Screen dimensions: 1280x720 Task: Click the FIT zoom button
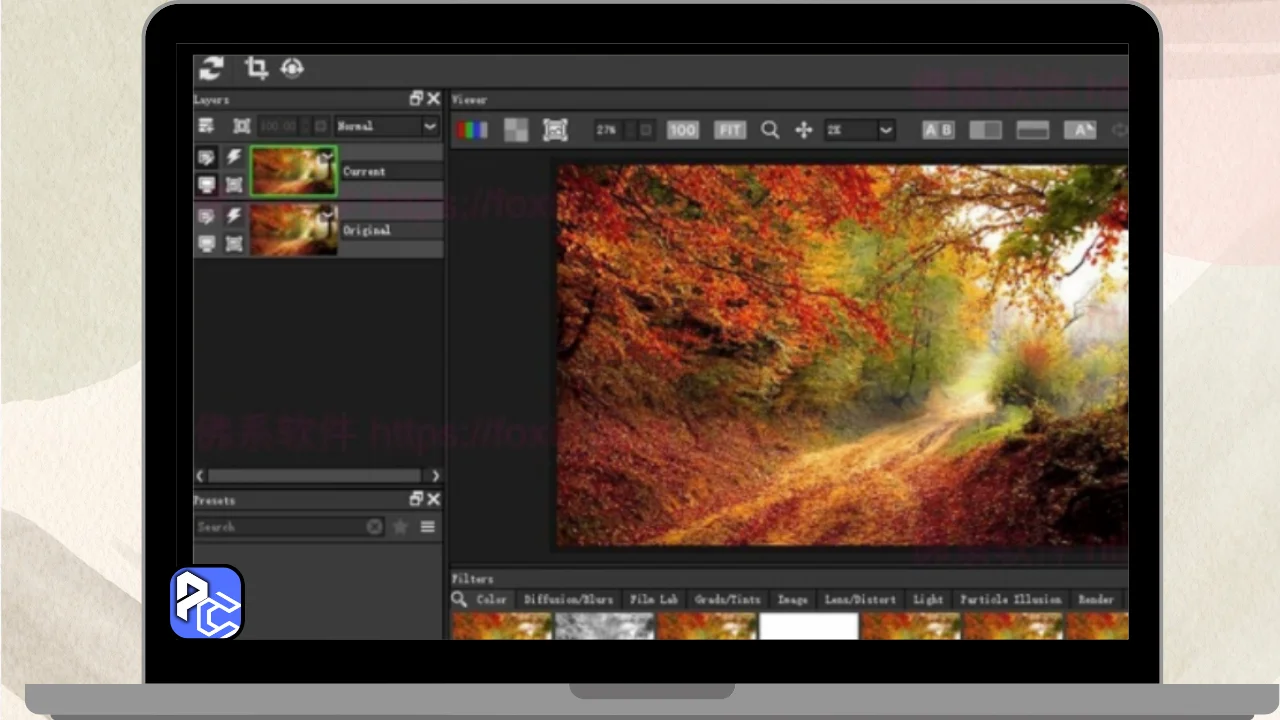click(x=730, y=130)
